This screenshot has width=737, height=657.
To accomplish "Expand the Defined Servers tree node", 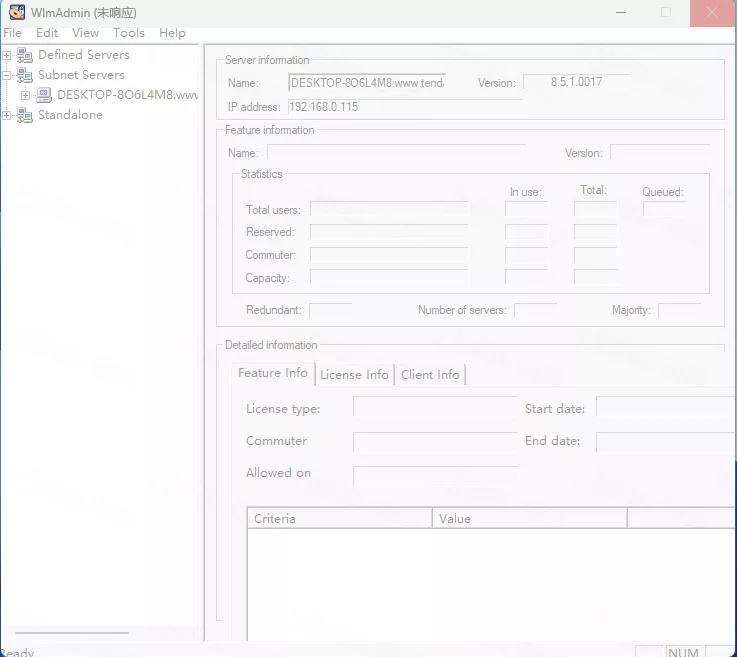I will click(7, 55).
